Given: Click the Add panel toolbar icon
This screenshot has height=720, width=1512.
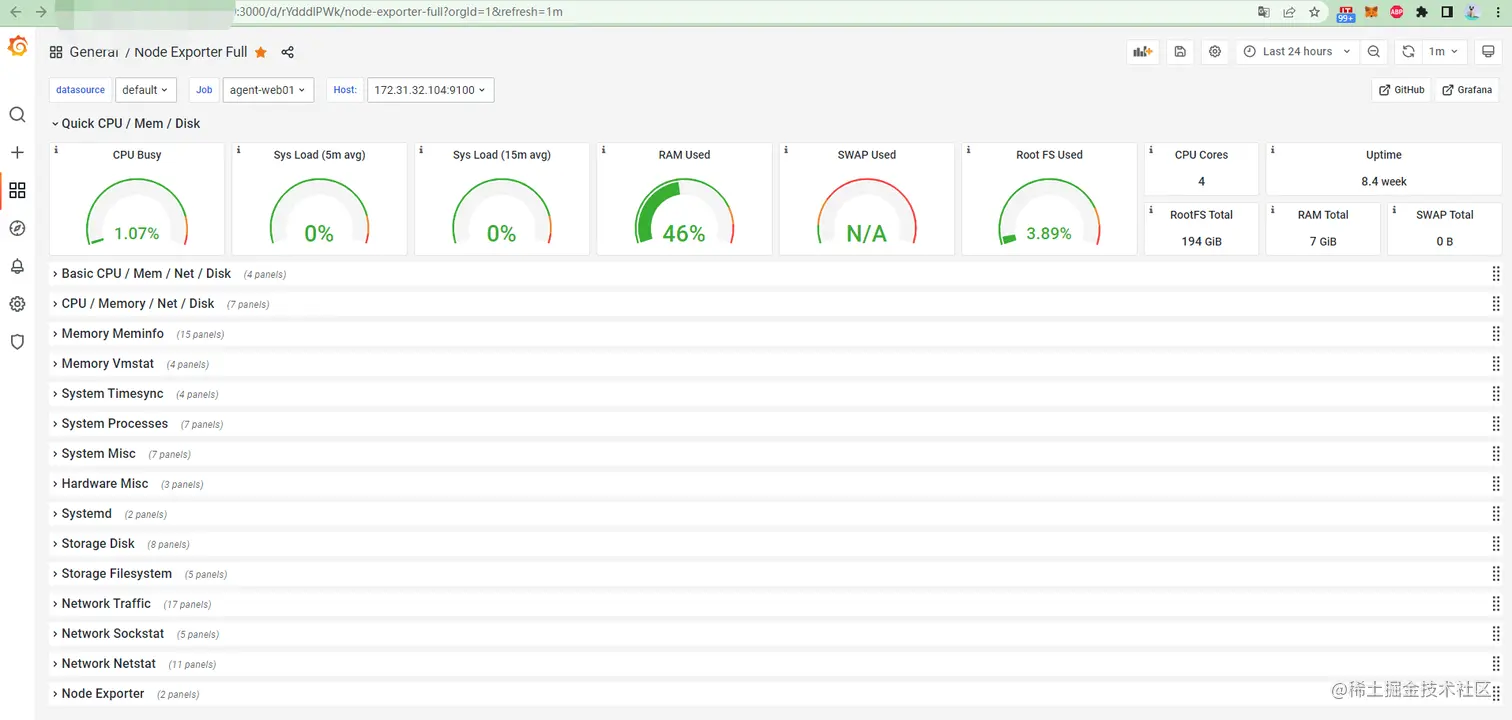Looking at the screenshot, I should tap(1142, 51).
